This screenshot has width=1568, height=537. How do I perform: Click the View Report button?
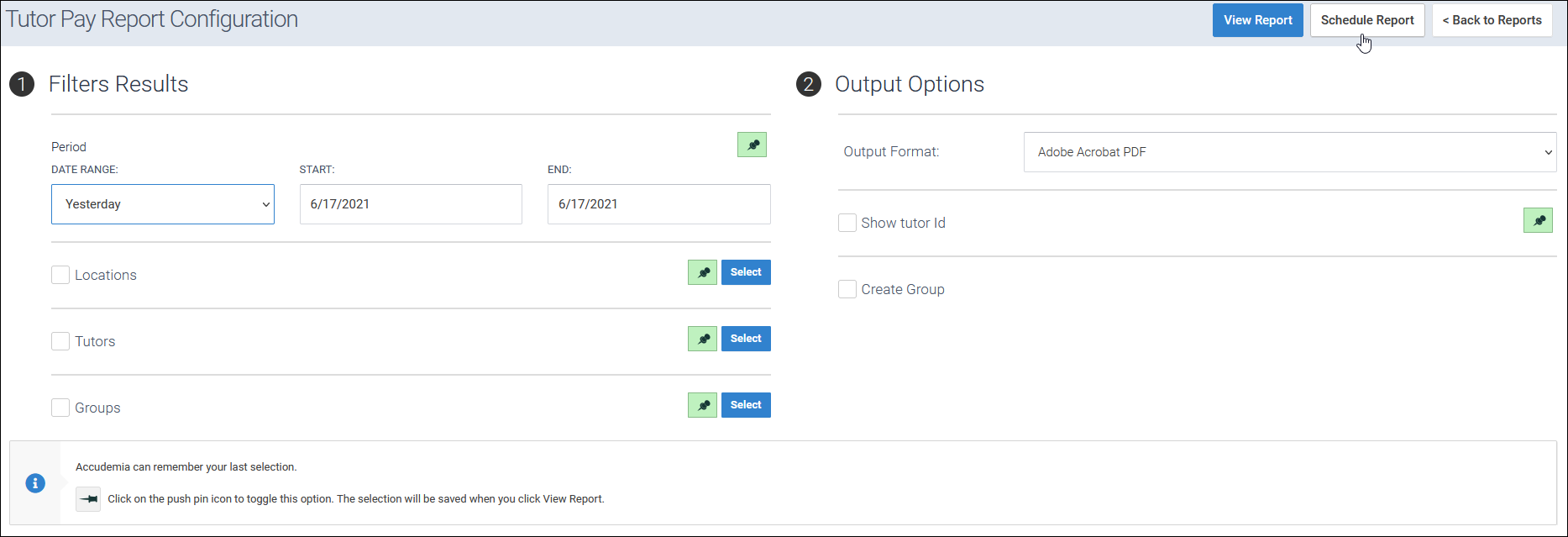pyautogui.click(x=1257, y=20)
